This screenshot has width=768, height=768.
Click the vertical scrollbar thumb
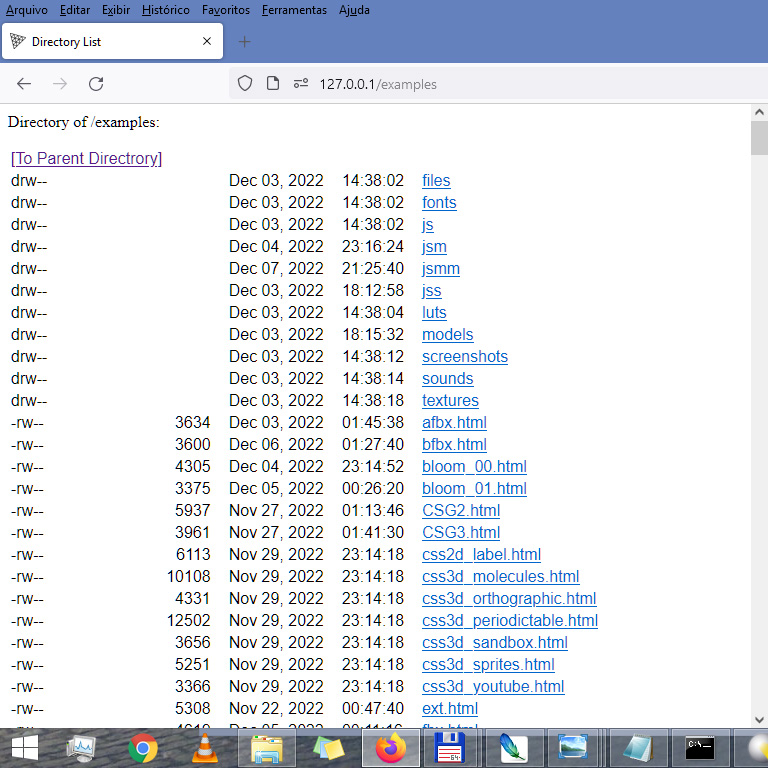[759, 138]
